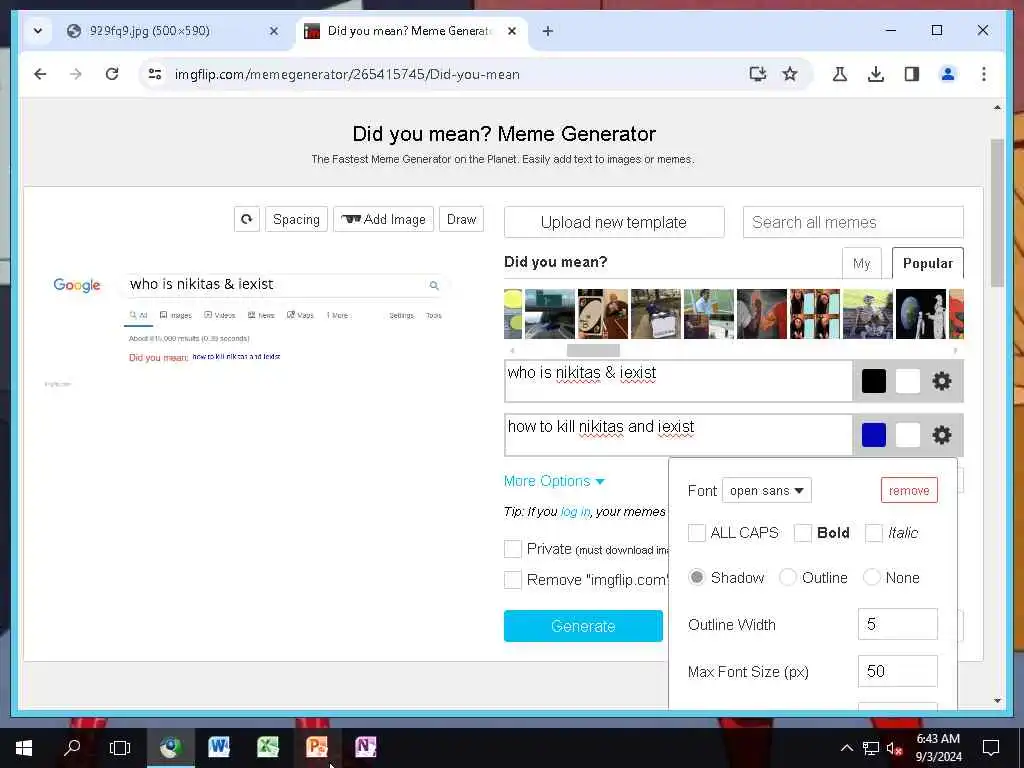Select Outline radio option

pos(788,577)
